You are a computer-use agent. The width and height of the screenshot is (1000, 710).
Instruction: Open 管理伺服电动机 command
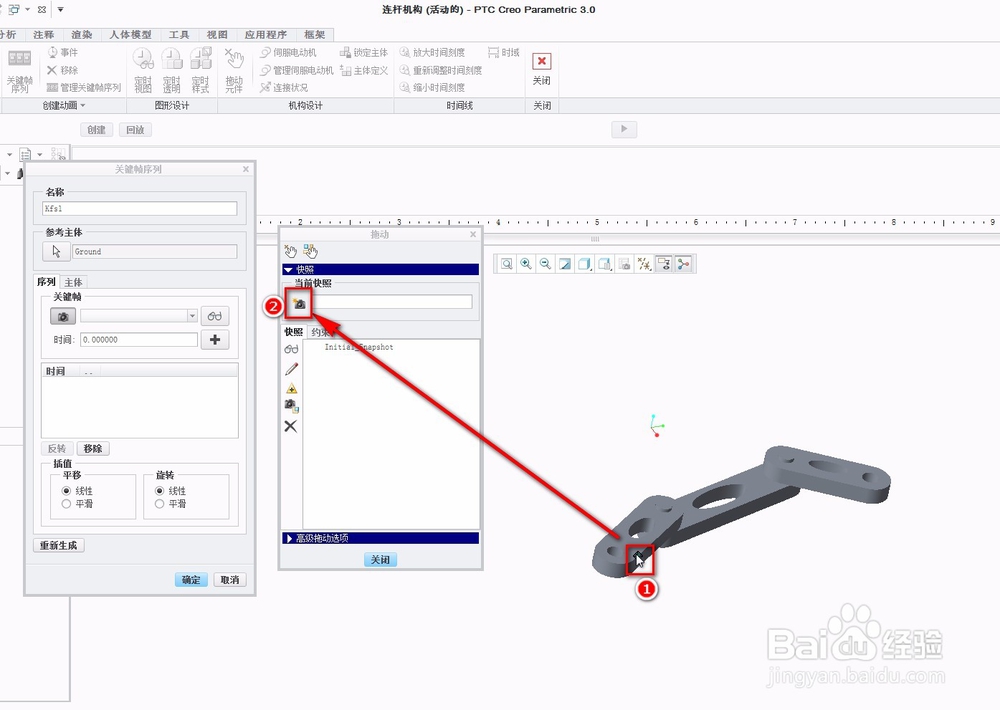(x=297, y=70)
